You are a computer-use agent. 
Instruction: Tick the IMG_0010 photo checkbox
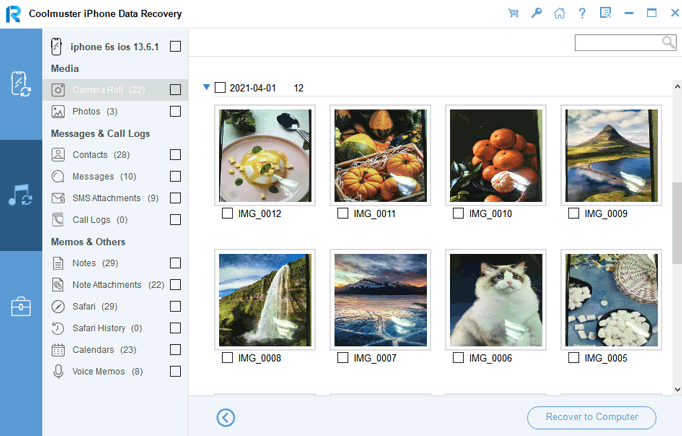[458, 213]
